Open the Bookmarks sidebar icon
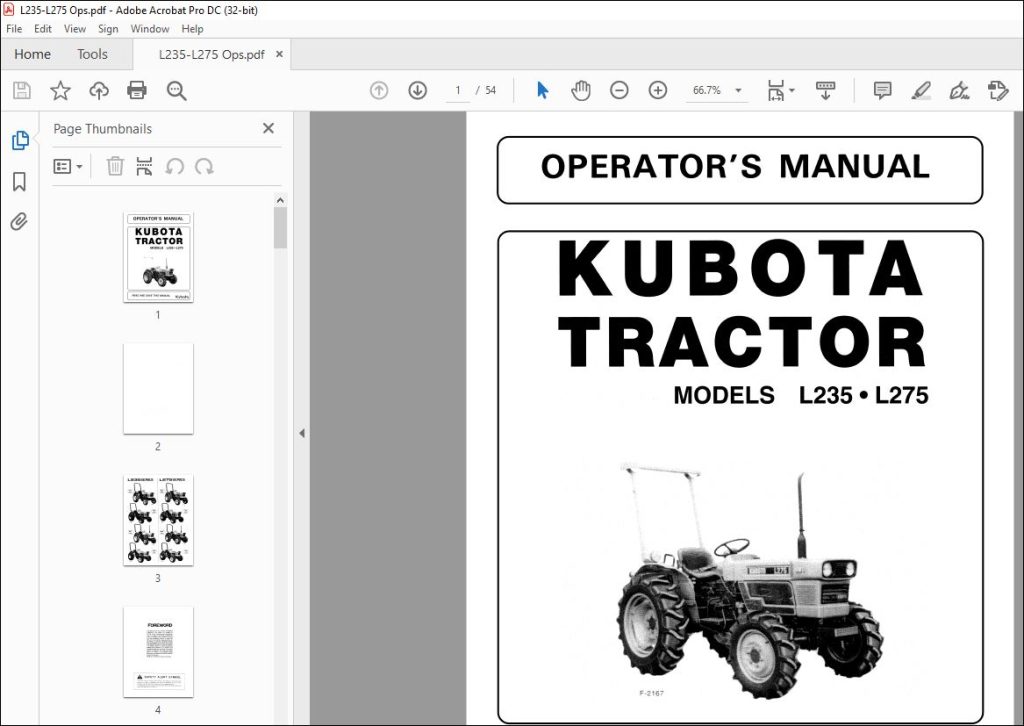The height and width of the screenshot is (726, 1024). pyautogui.click(x=18, y=181)
